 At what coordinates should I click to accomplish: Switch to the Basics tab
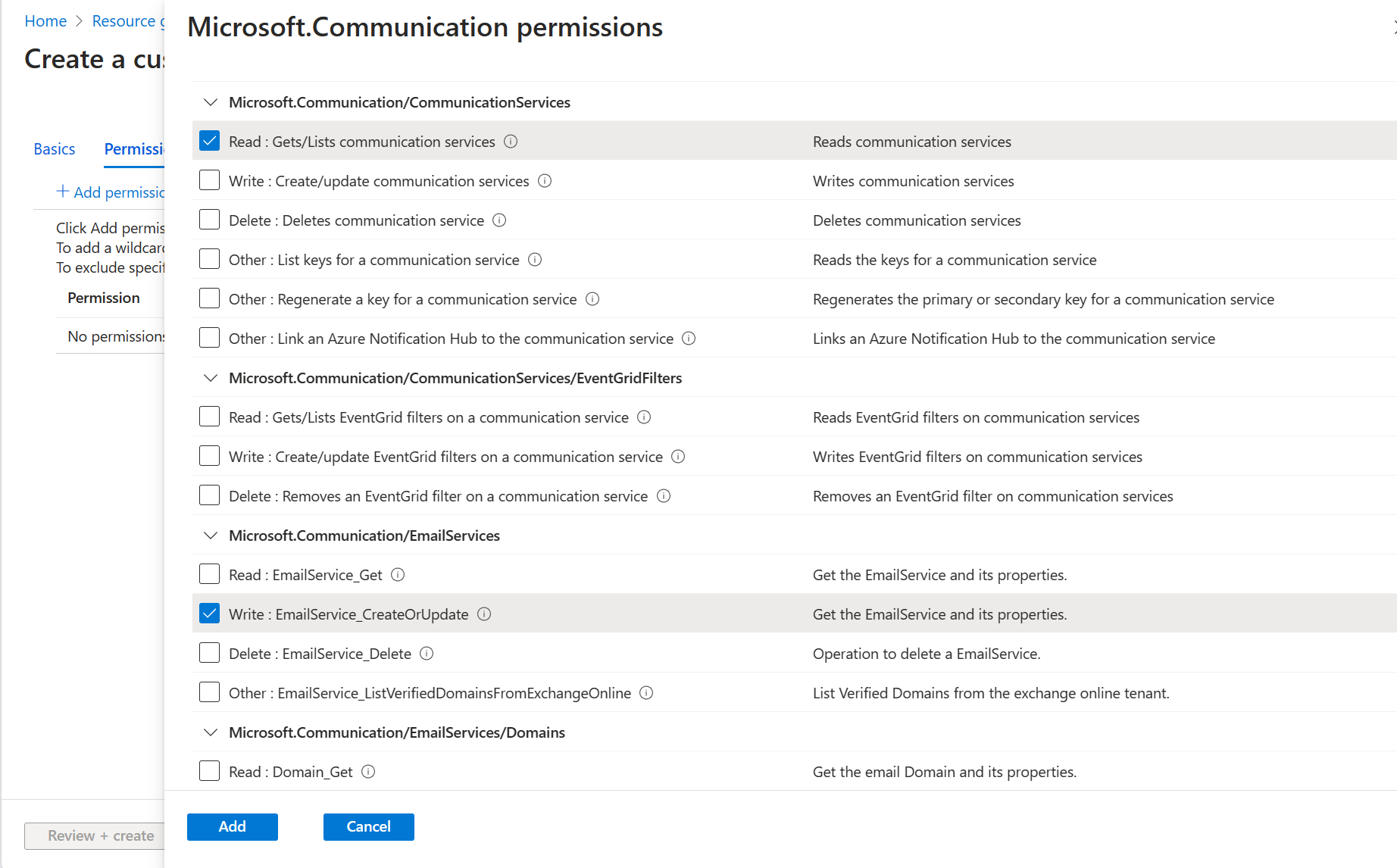tap(55, 149)
